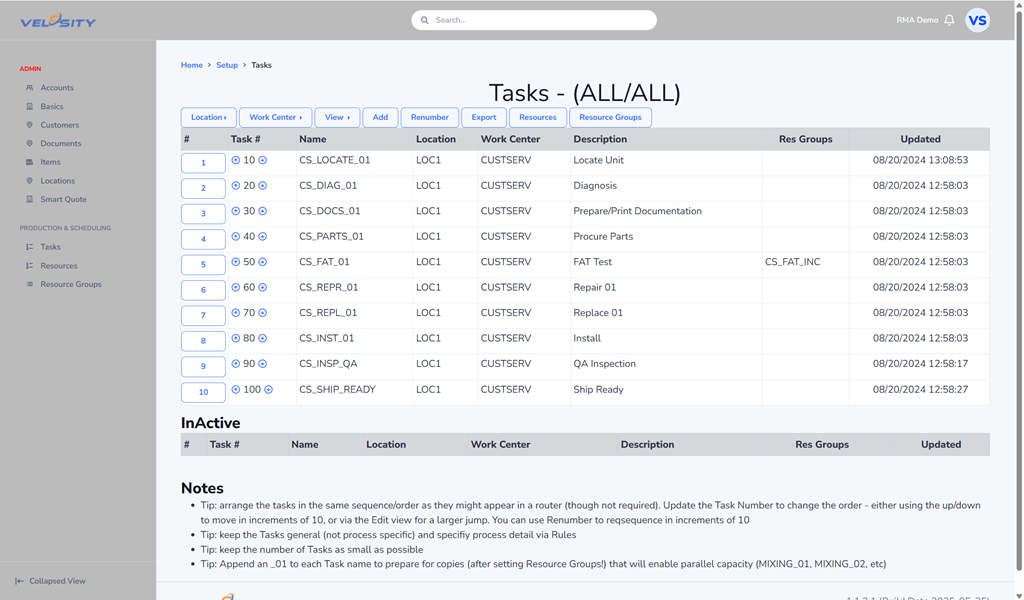Click the Items icon in sidebar
The image size is (1024, 600).
(x=29, y=162)
